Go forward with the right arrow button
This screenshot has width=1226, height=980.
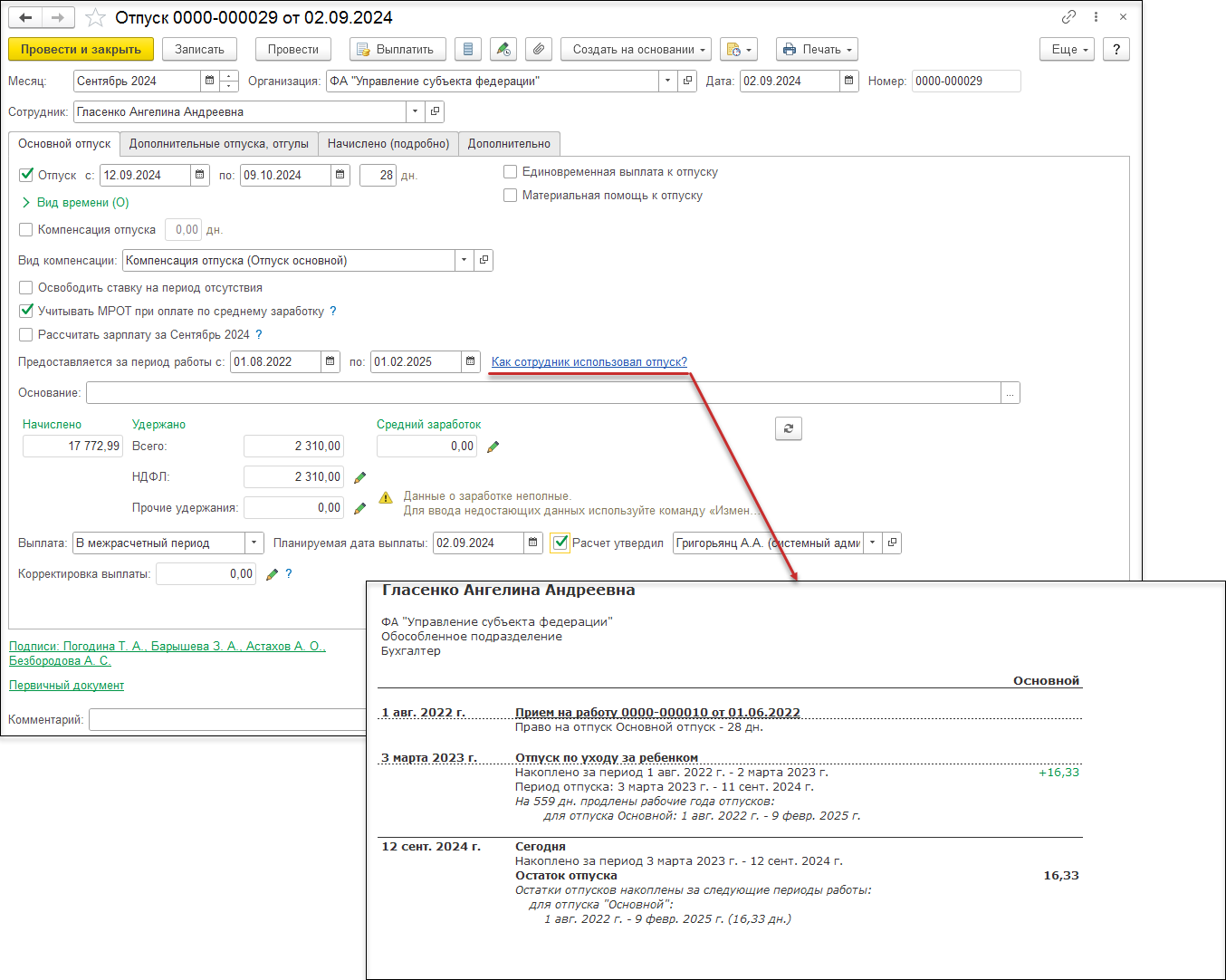tap(58, 17)
